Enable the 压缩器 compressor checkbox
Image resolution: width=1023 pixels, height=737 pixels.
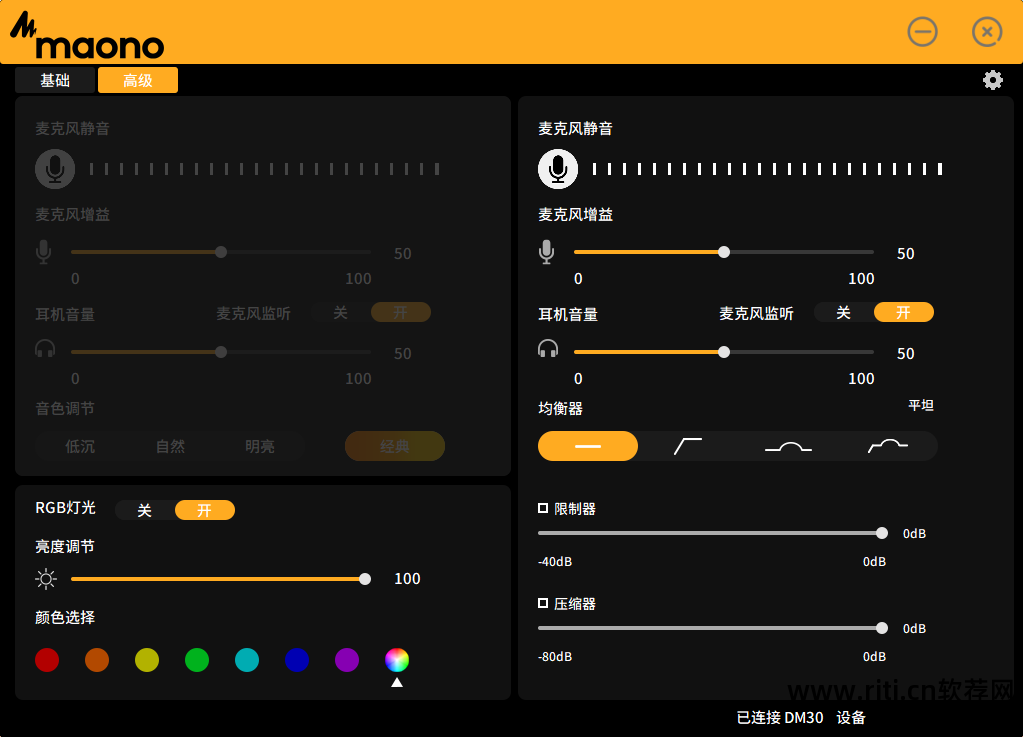543,603
